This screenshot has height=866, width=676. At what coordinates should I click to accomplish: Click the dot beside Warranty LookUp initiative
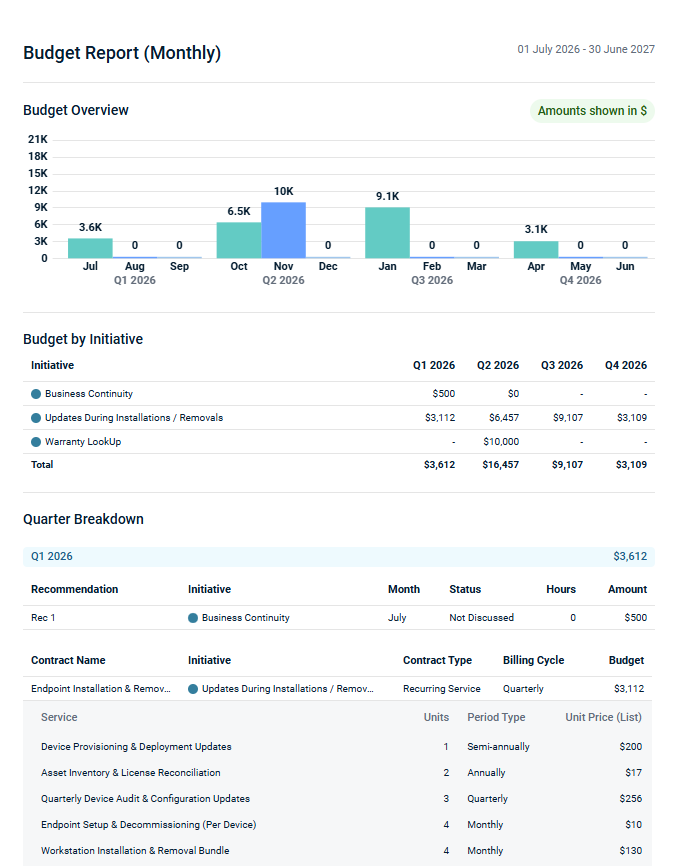[x=36, y=442]
